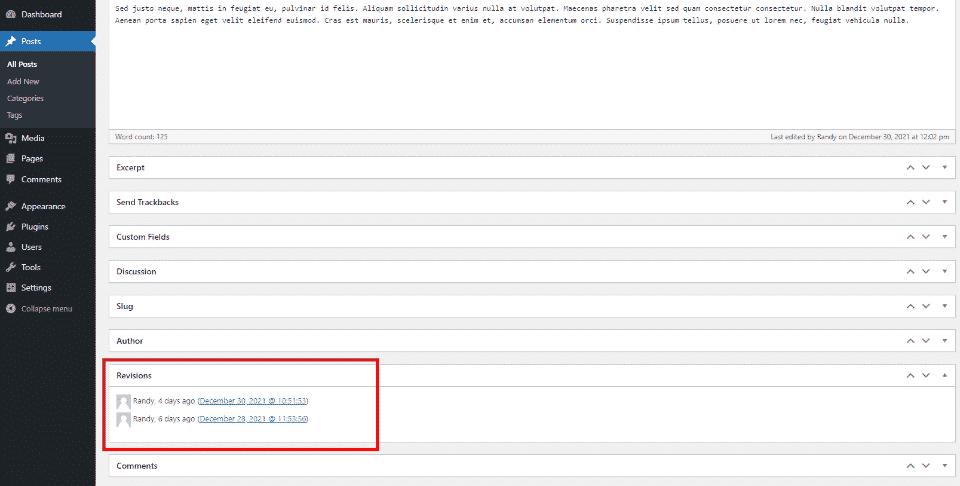Viewport: 960px width, 486px height.
Task: Move Send Trackbacks panel up
Action: tap(910, 202)
